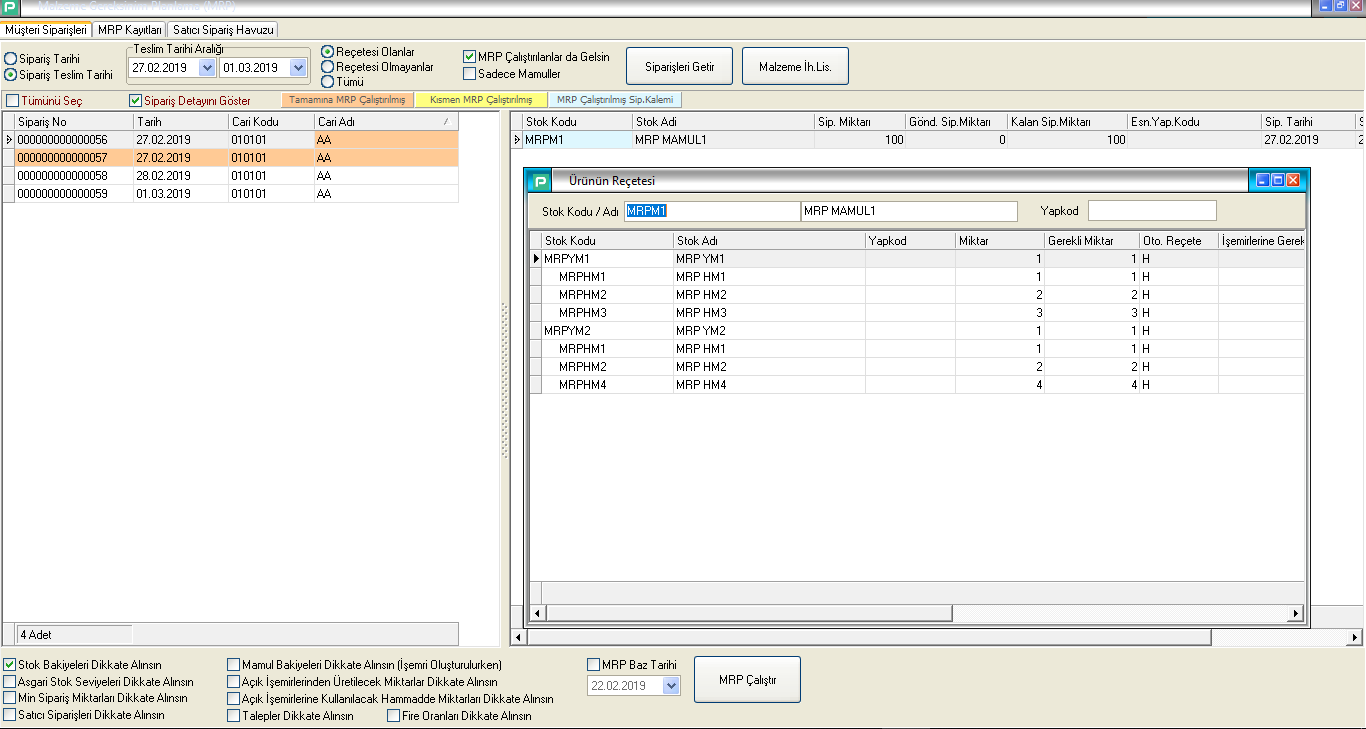Image resolution: width=1366 pixels, height=729 pixels.
Task: Close the Ürünün Reçetesi dialog
Action: (x=1293, y=180)
